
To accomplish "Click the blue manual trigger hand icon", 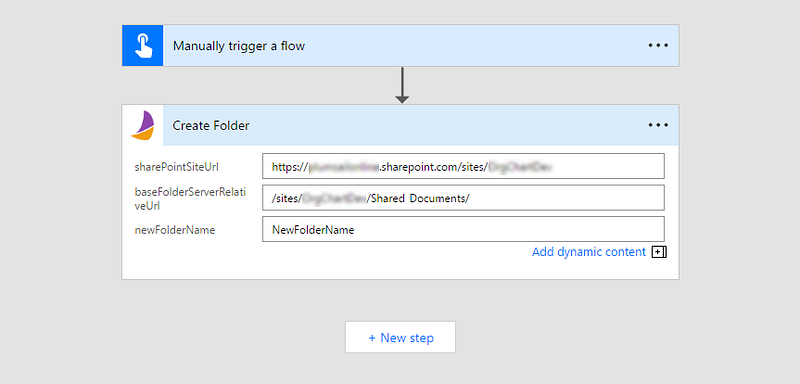I will point(142,45).
